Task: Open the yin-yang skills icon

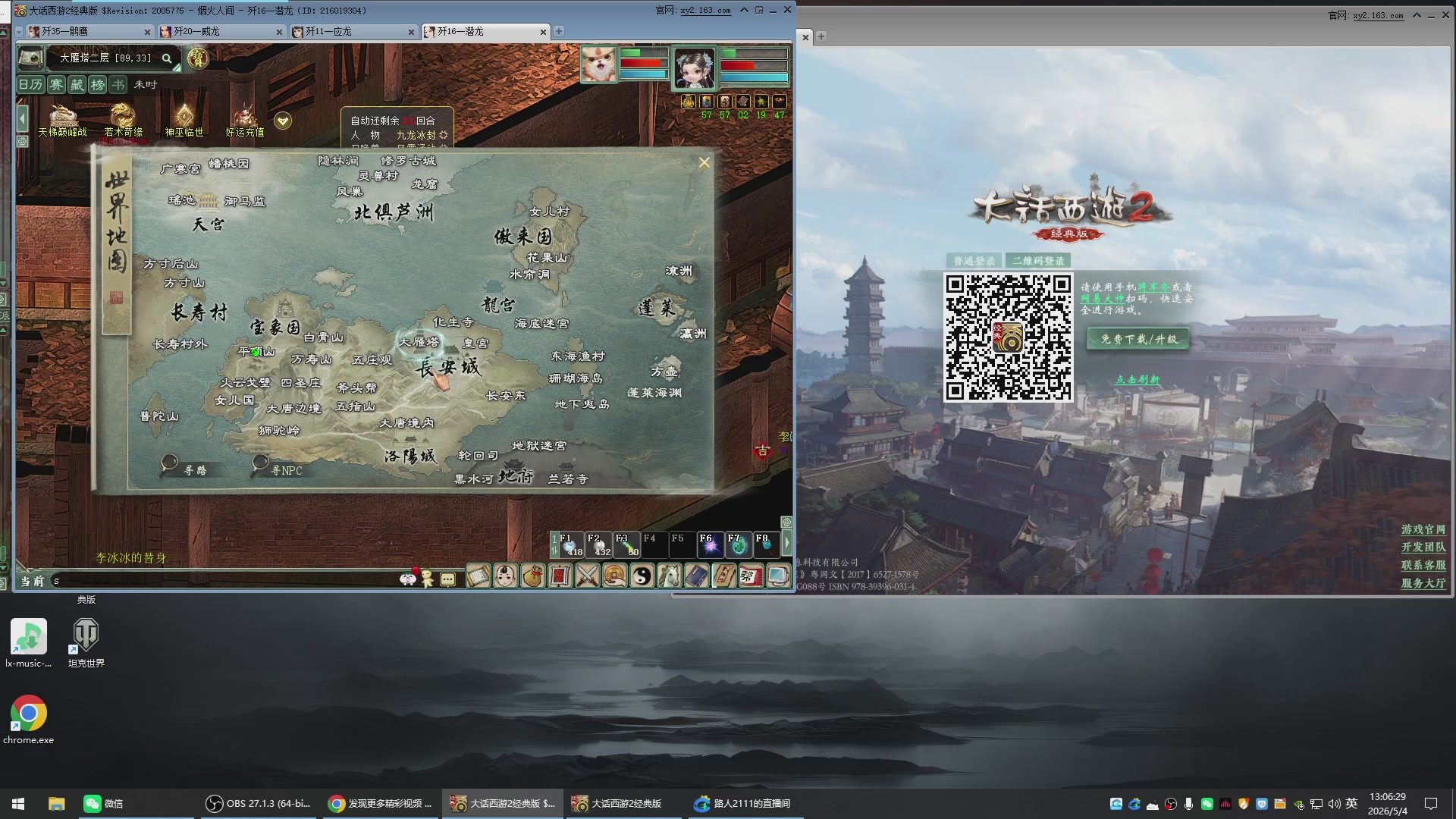Action: point(642,577)
